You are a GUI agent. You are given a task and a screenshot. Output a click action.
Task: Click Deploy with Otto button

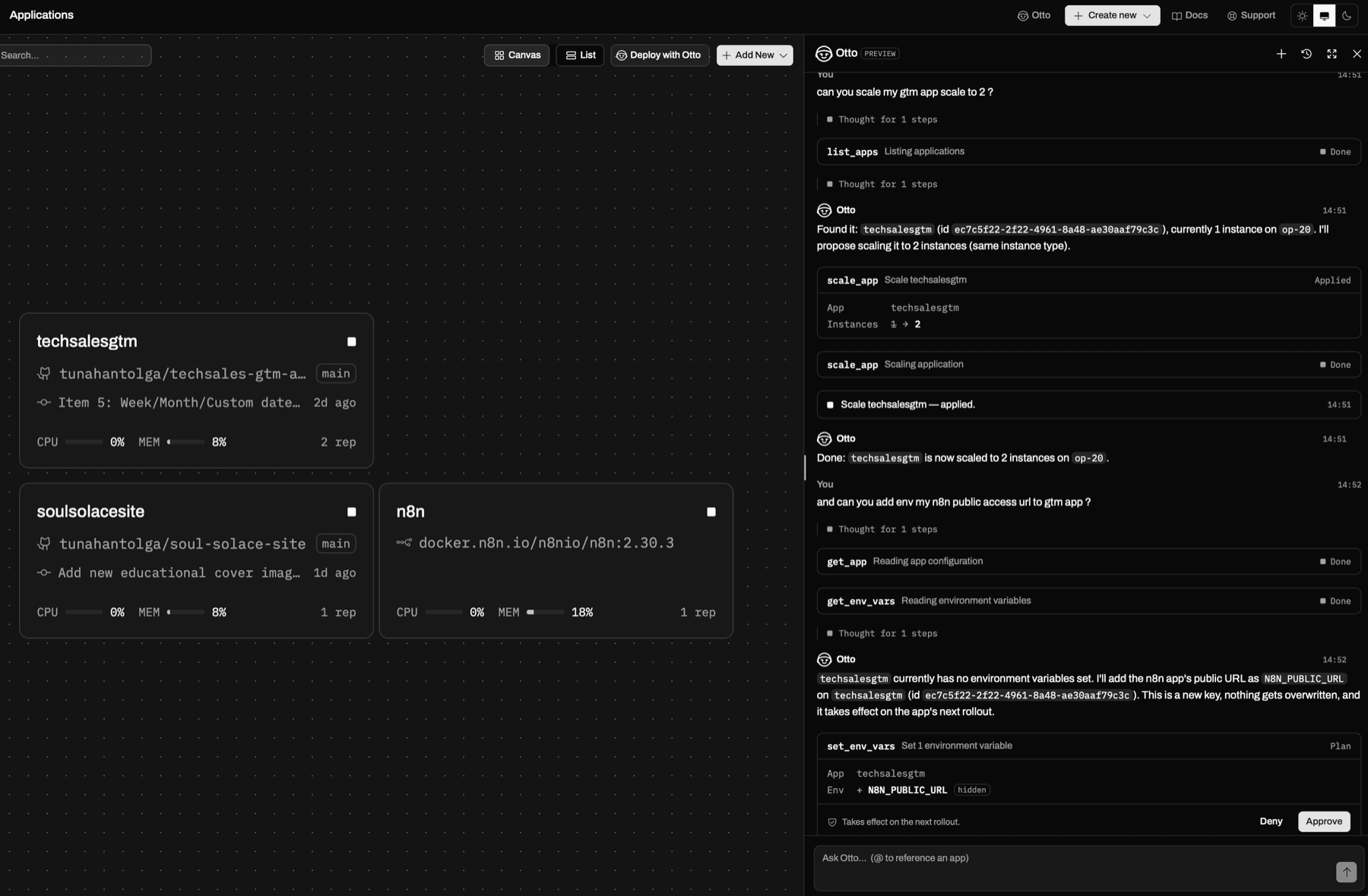[659, 55]
